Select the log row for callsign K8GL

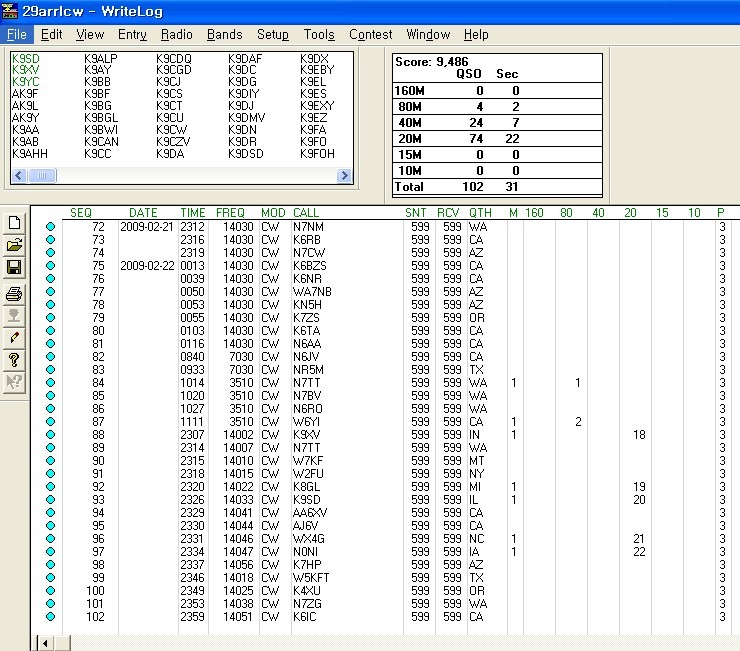(x=306, y=487)
